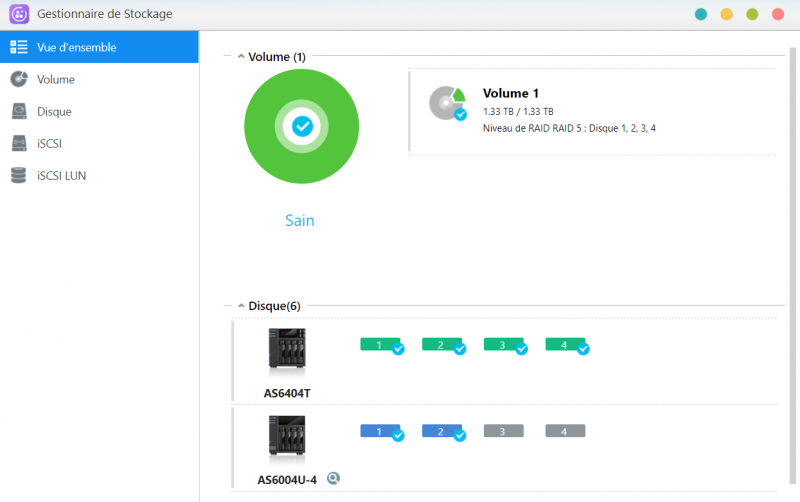Collapse the Volume (1) section
This screenshot has width=800, height=502.
[x=241, y=57]
